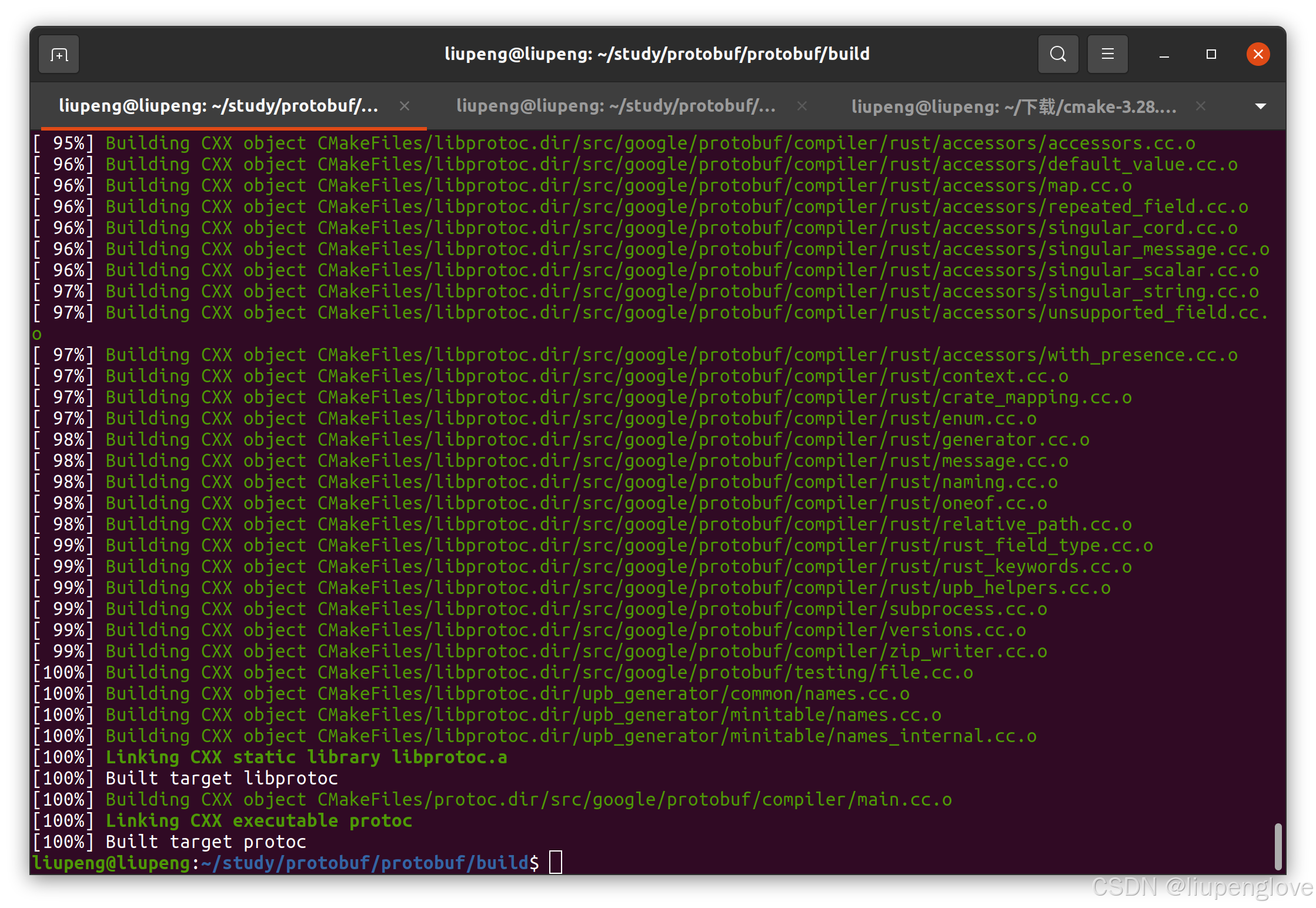Click the context.cc.o build line
Screen dimensions: 1316x908
click(x=550, y=376)
